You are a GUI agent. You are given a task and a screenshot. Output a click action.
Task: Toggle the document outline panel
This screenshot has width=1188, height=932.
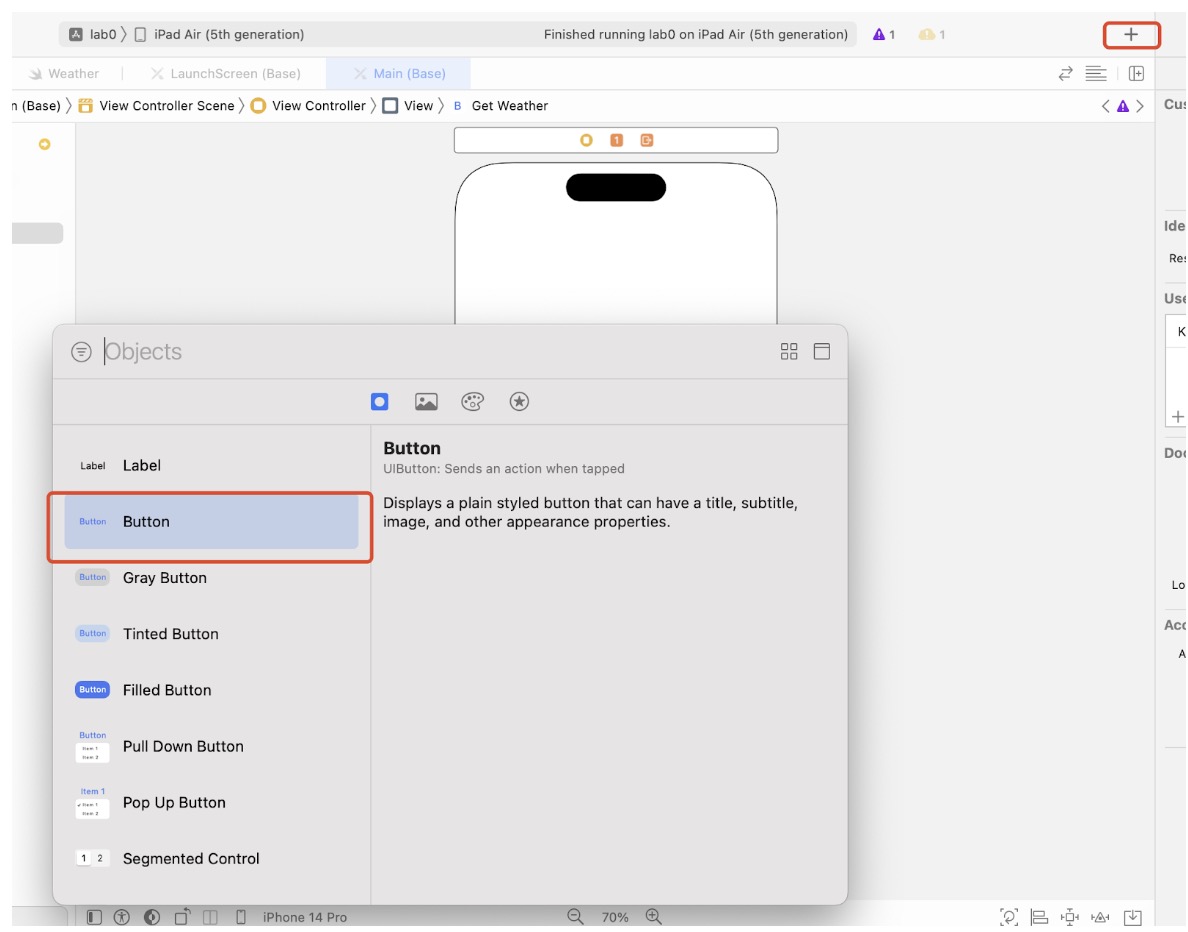pos(94,917)
